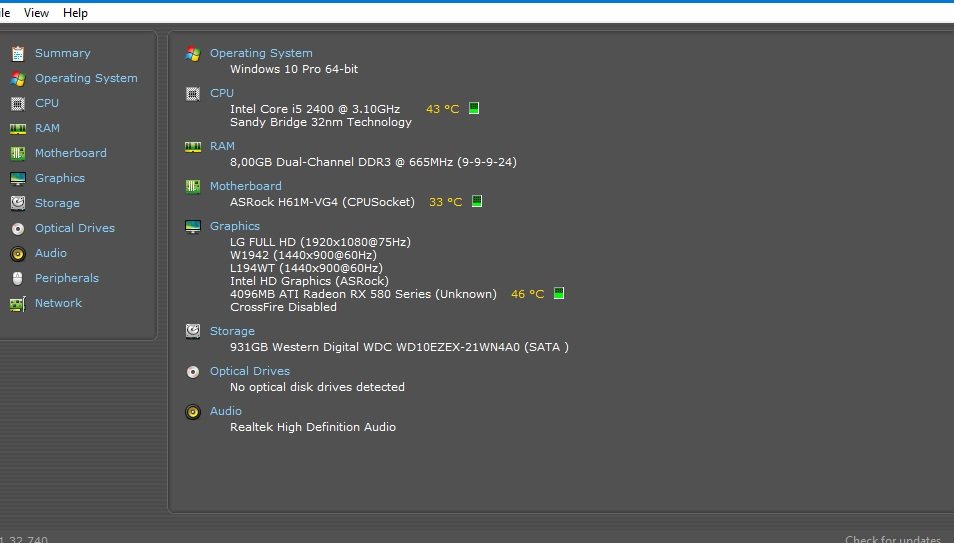
Task: Click the Motherboard heading link in summary
Action: coord(246,186)
